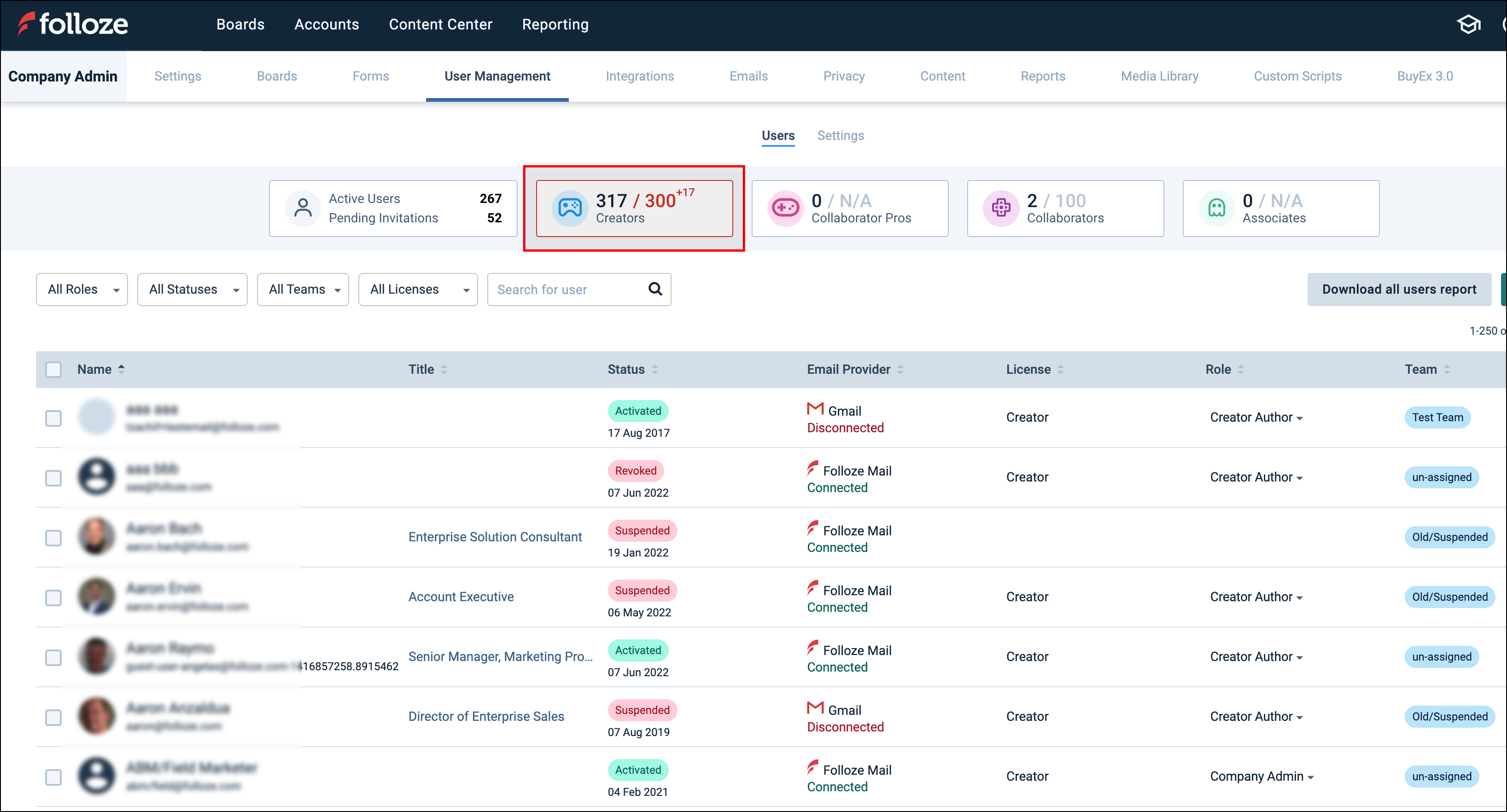
Task: Open the All Roles dropdown
Action: (82, 289)
